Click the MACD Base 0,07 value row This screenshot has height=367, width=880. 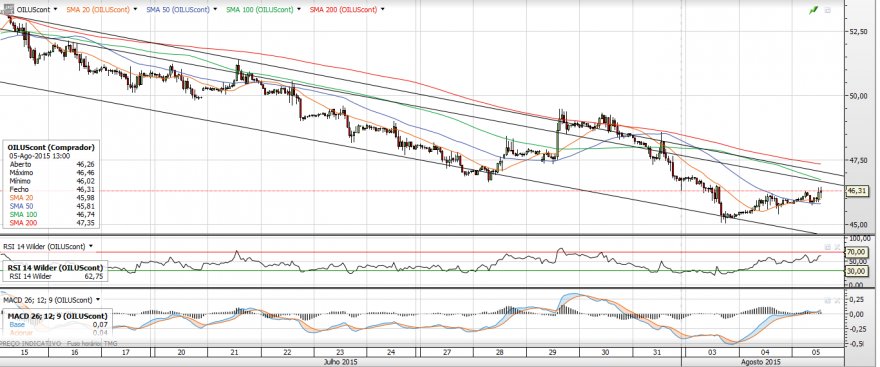click(59, 324)
